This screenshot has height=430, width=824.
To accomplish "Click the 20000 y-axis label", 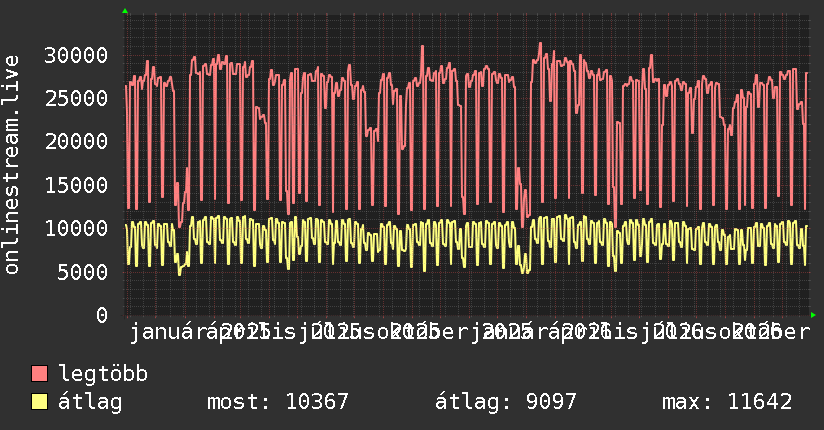I will point(76,141).
